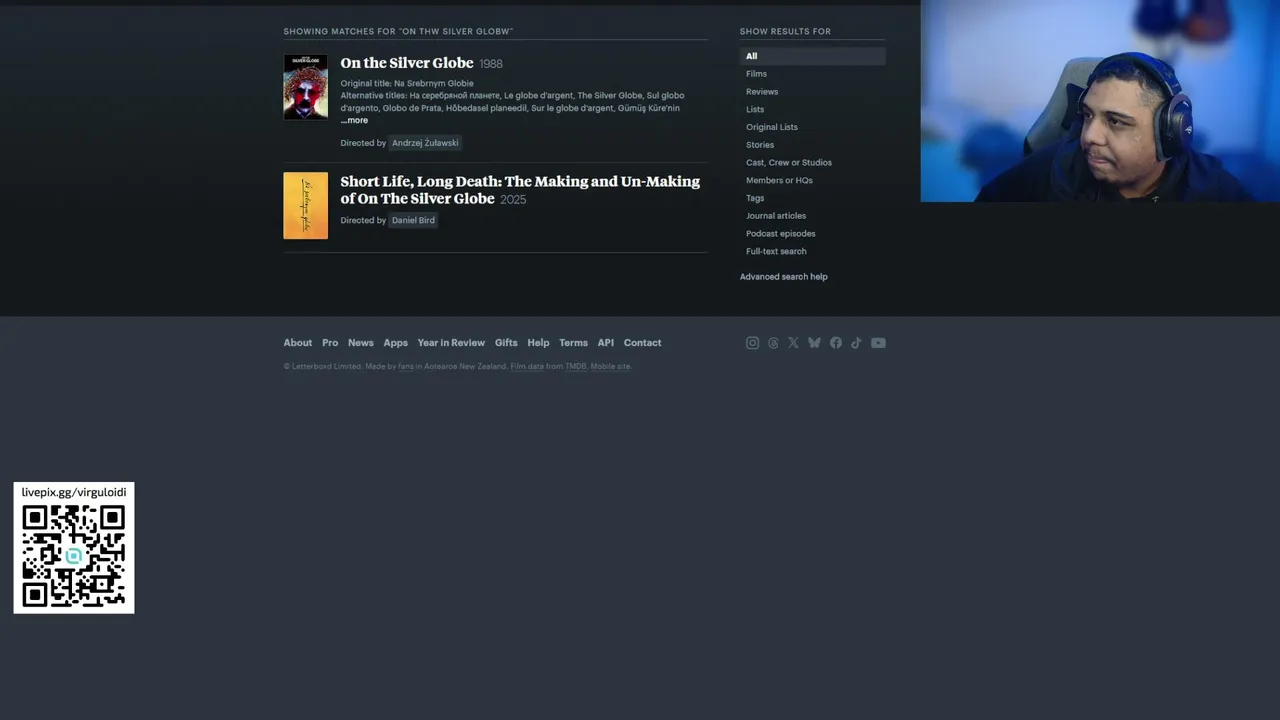Screen dimensions: 1280x720
Task: Open the Terms footer link
Action: tap(573, 343)
